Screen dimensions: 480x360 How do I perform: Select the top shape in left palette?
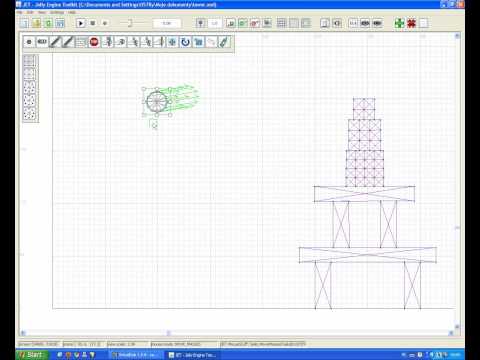[x=29, y=61]
